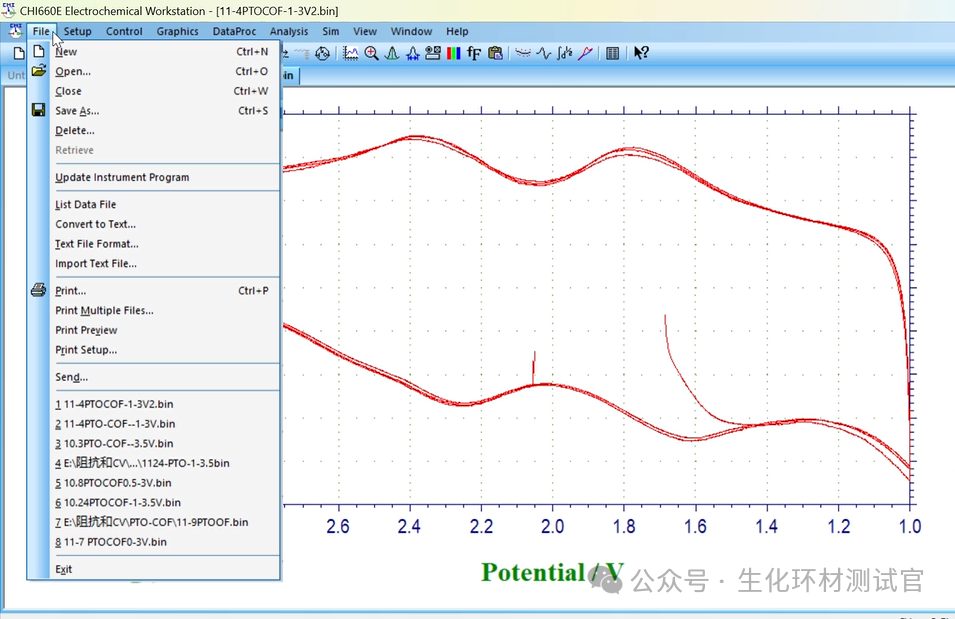Screen dimensions: 955x619
Task: Click the round cell/dial toolbar icon
Action: [x=323, y=54]
